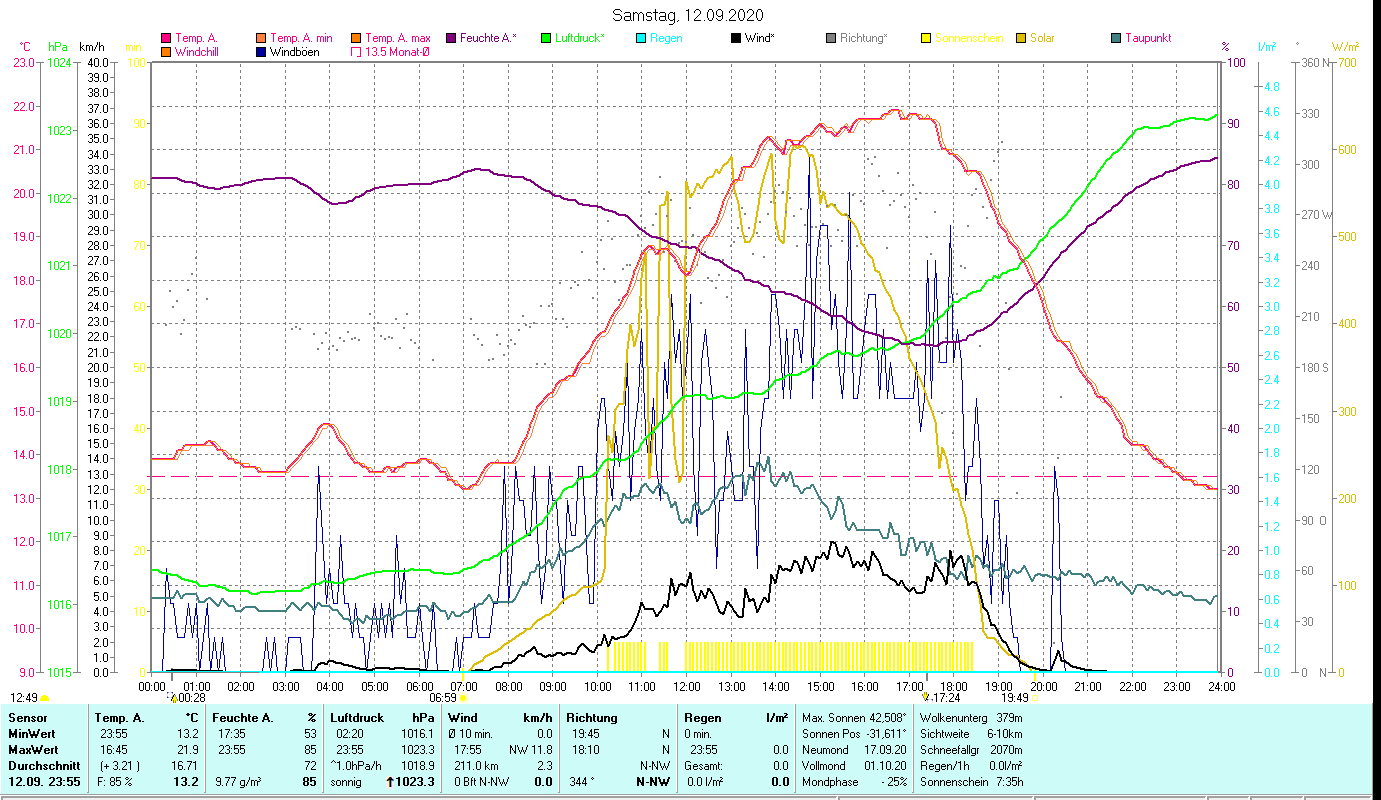Click the sun icon beside 12:49
The image size is (1381, 800).
coord(45,698)
